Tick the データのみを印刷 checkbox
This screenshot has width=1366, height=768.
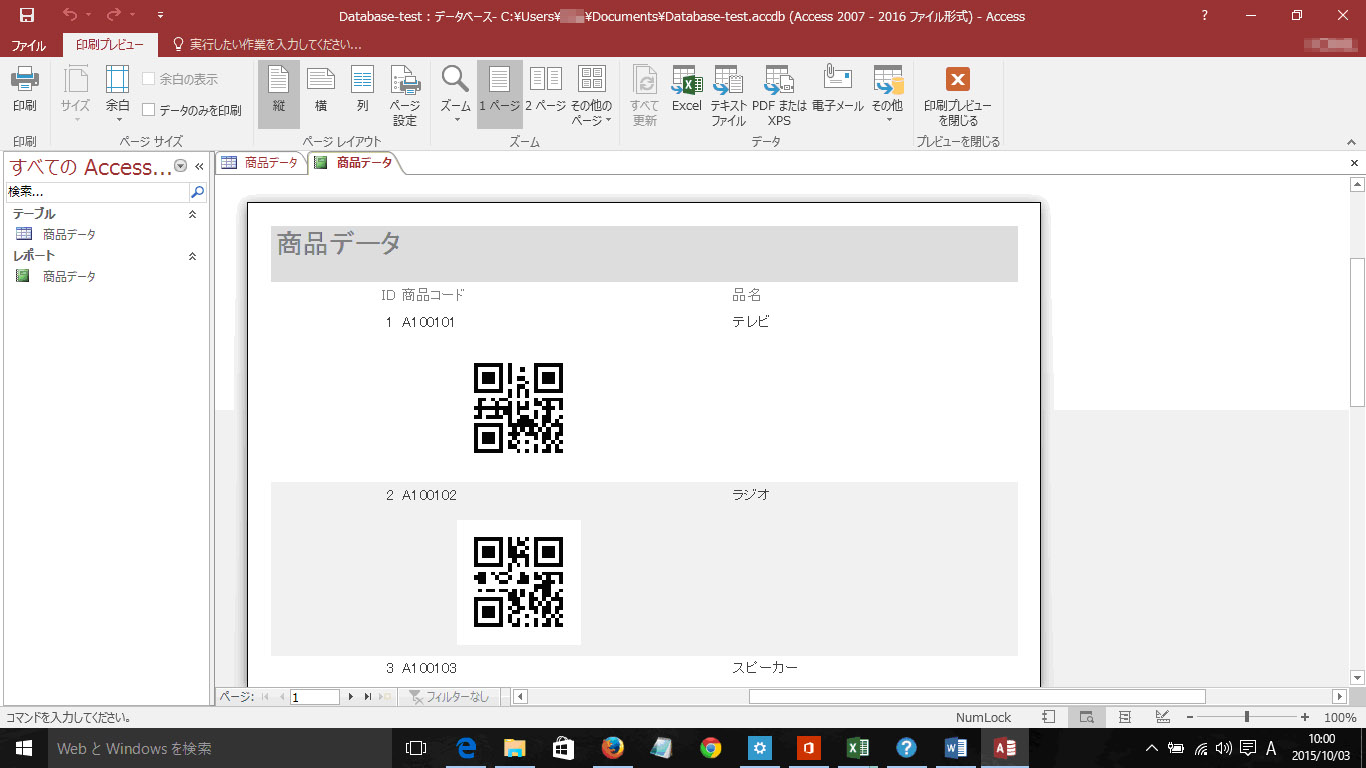click(x=149, y=110)
